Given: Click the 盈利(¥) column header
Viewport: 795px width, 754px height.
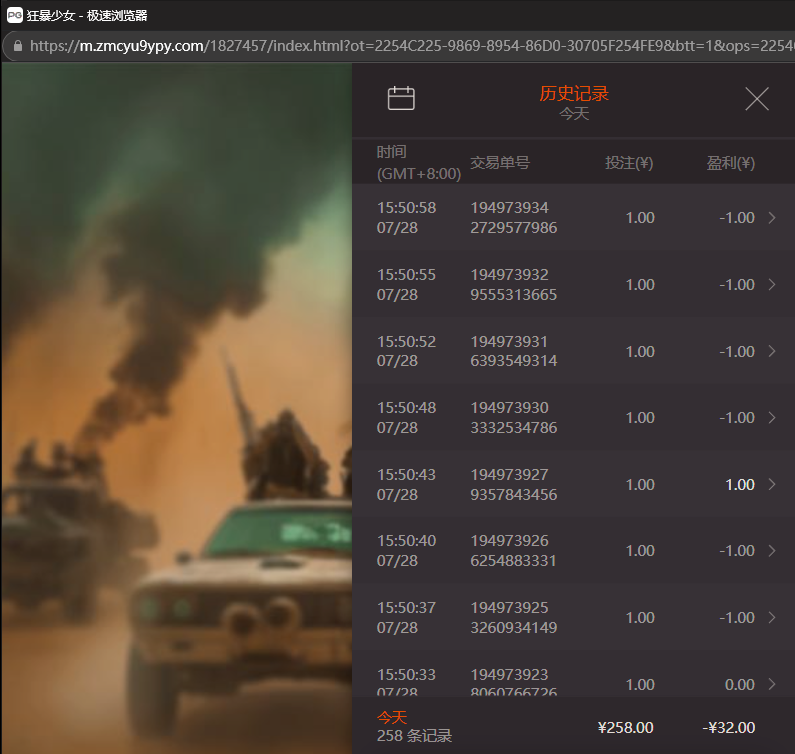Looking at the screenshot, I should coord(730,163).
